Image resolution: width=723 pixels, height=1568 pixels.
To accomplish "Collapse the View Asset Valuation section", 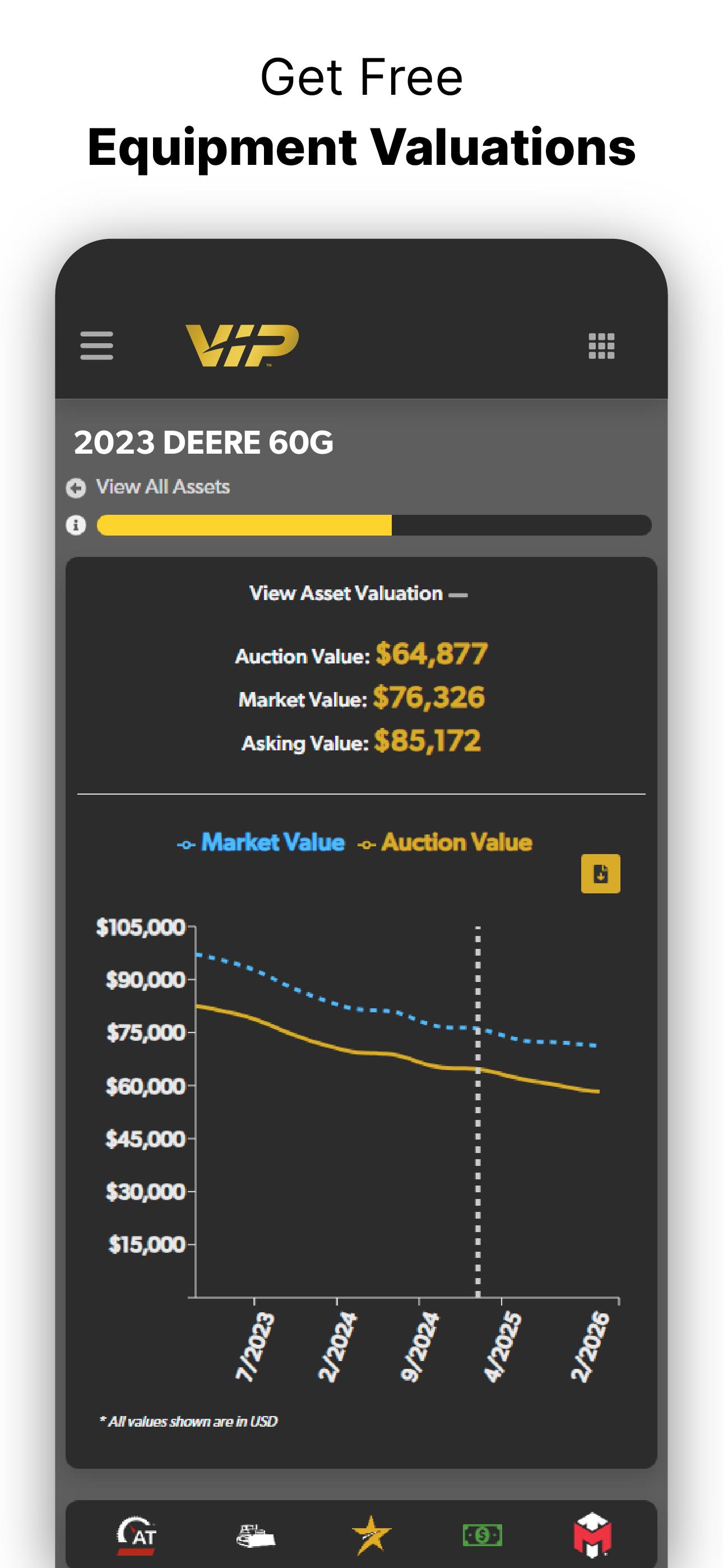I will coord(458,594).
